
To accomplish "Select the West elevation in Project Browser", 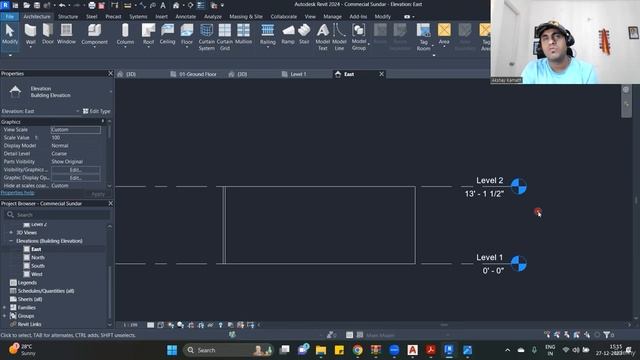I will pyautogui.click(x=37, y=274).
